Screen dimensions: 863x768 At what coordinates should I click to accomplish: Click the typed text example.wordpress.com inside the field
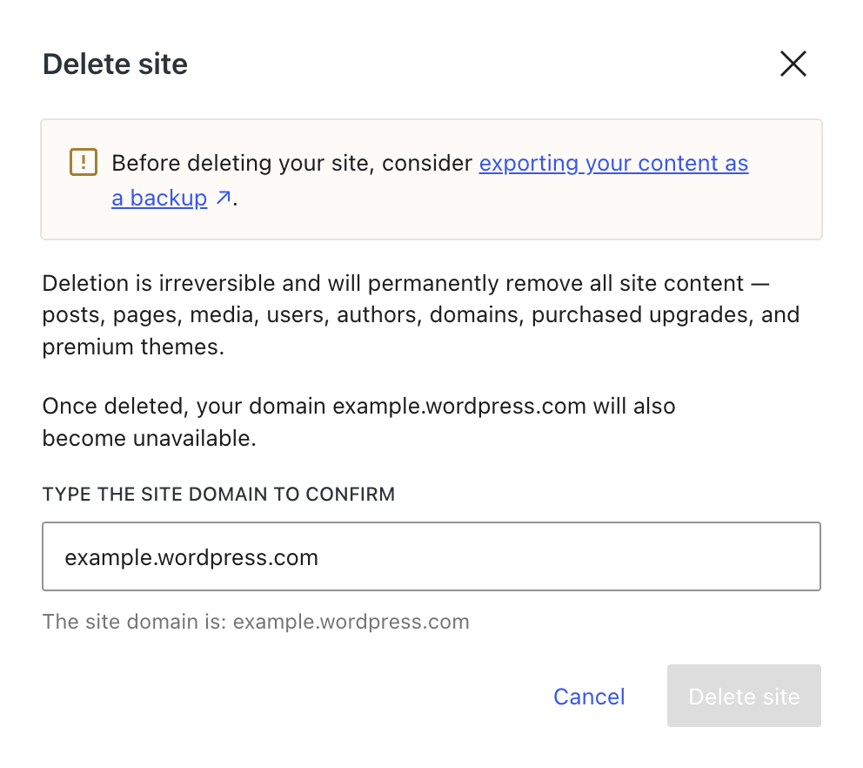click(190, 556)
